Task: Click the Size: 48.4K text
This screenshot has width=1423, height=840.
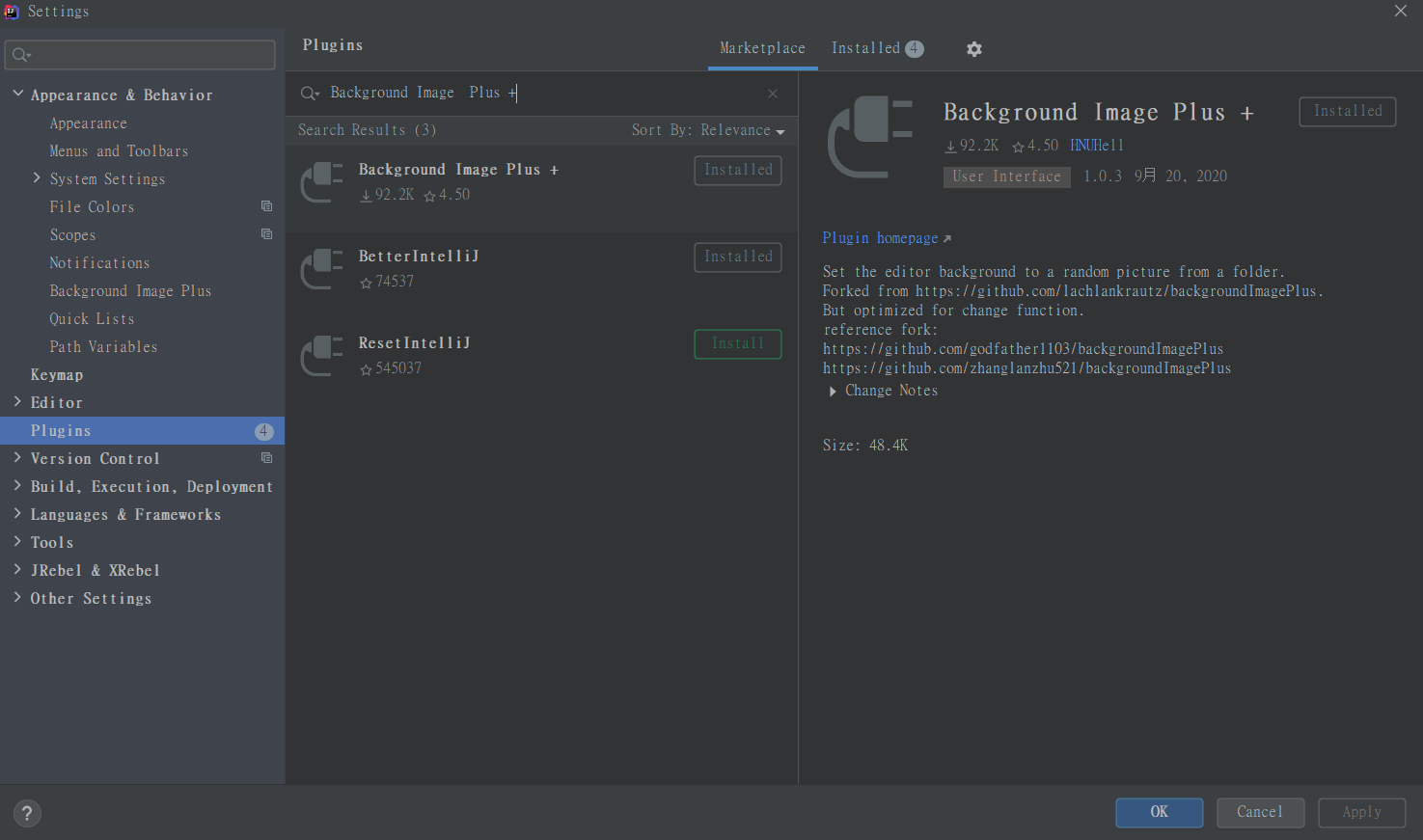Action: (865, 446)
